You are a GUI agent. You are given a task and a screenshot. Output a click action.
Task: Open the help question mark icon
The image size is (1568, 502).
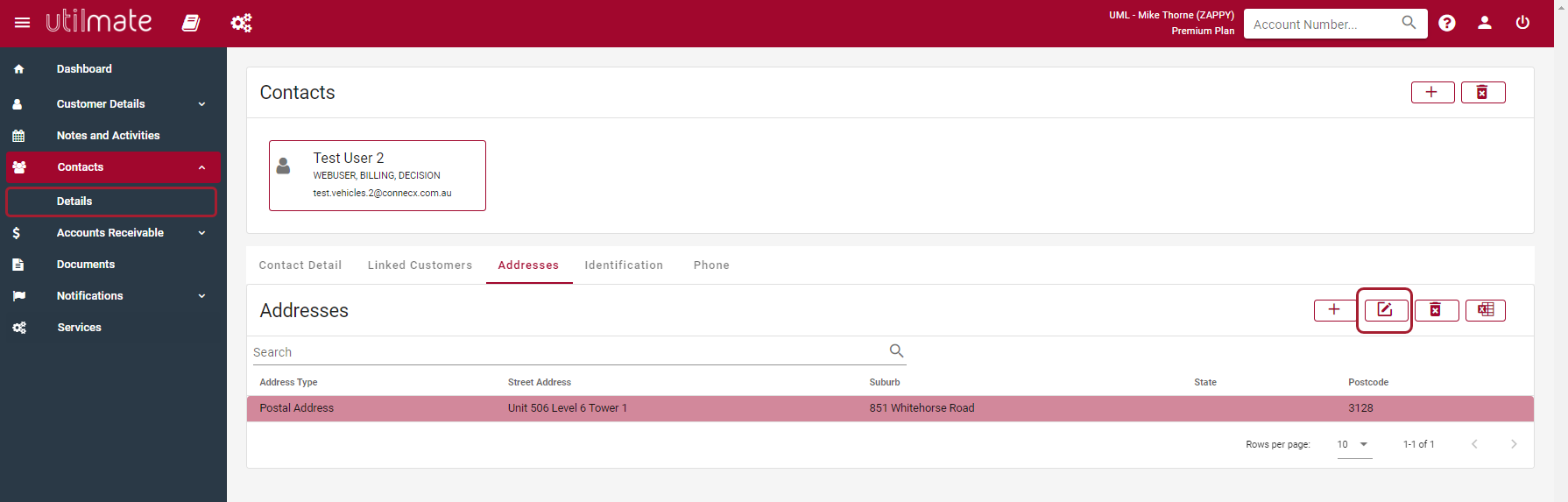pos(1447,23)
